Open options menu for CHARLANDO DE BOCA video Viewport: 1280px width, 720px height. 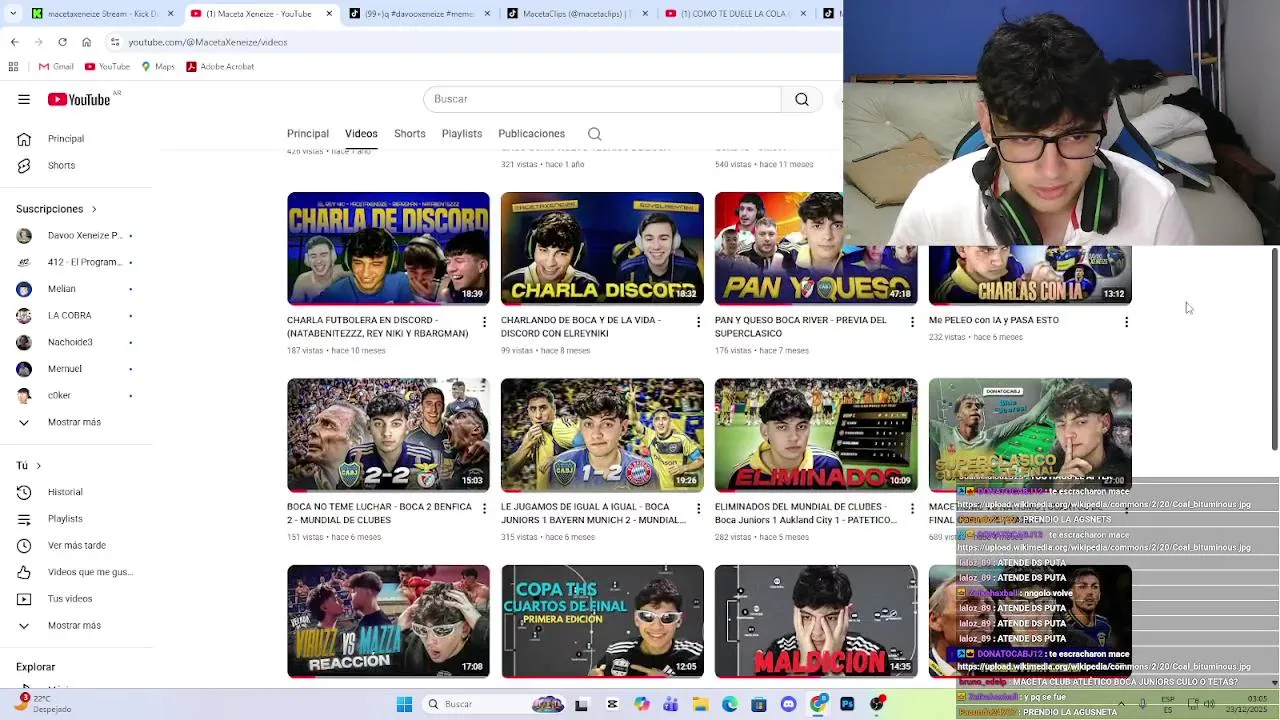pos(698,322)
